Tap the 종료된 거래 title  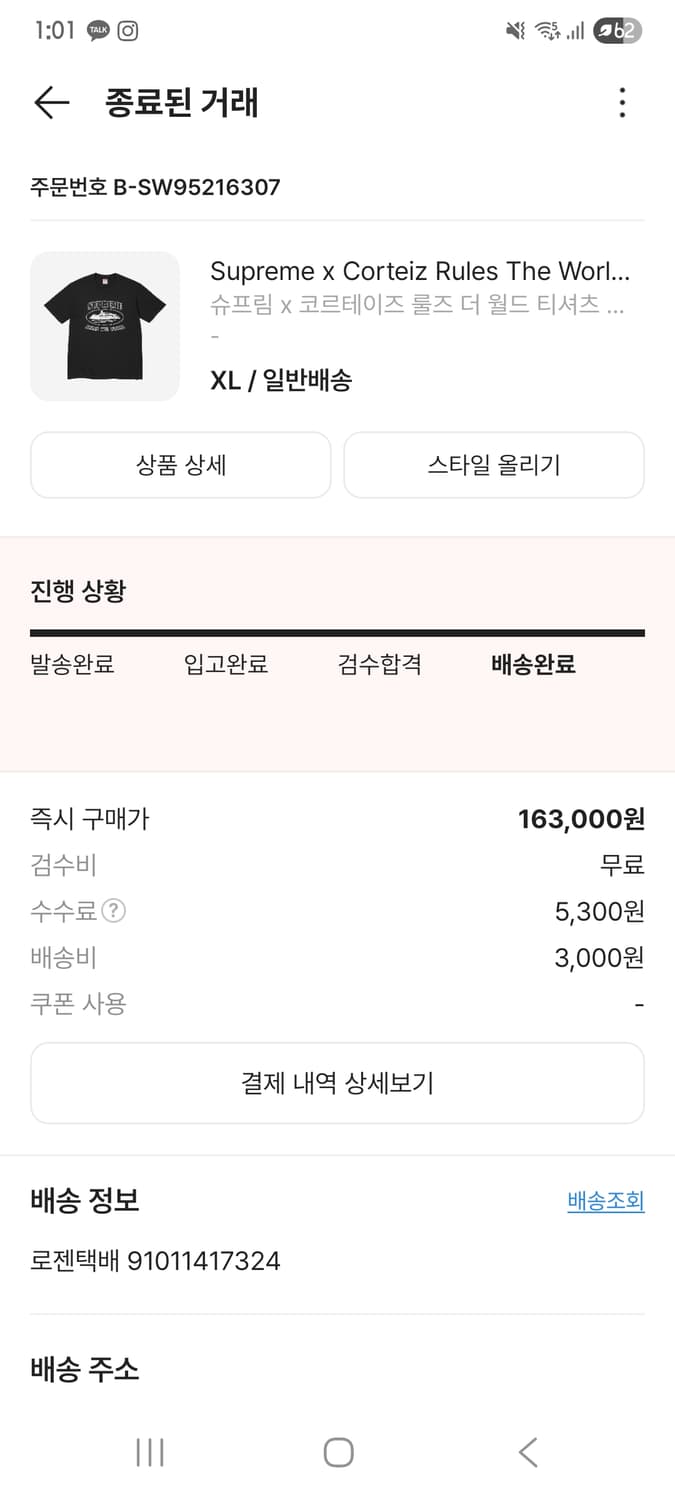[179, 103]
